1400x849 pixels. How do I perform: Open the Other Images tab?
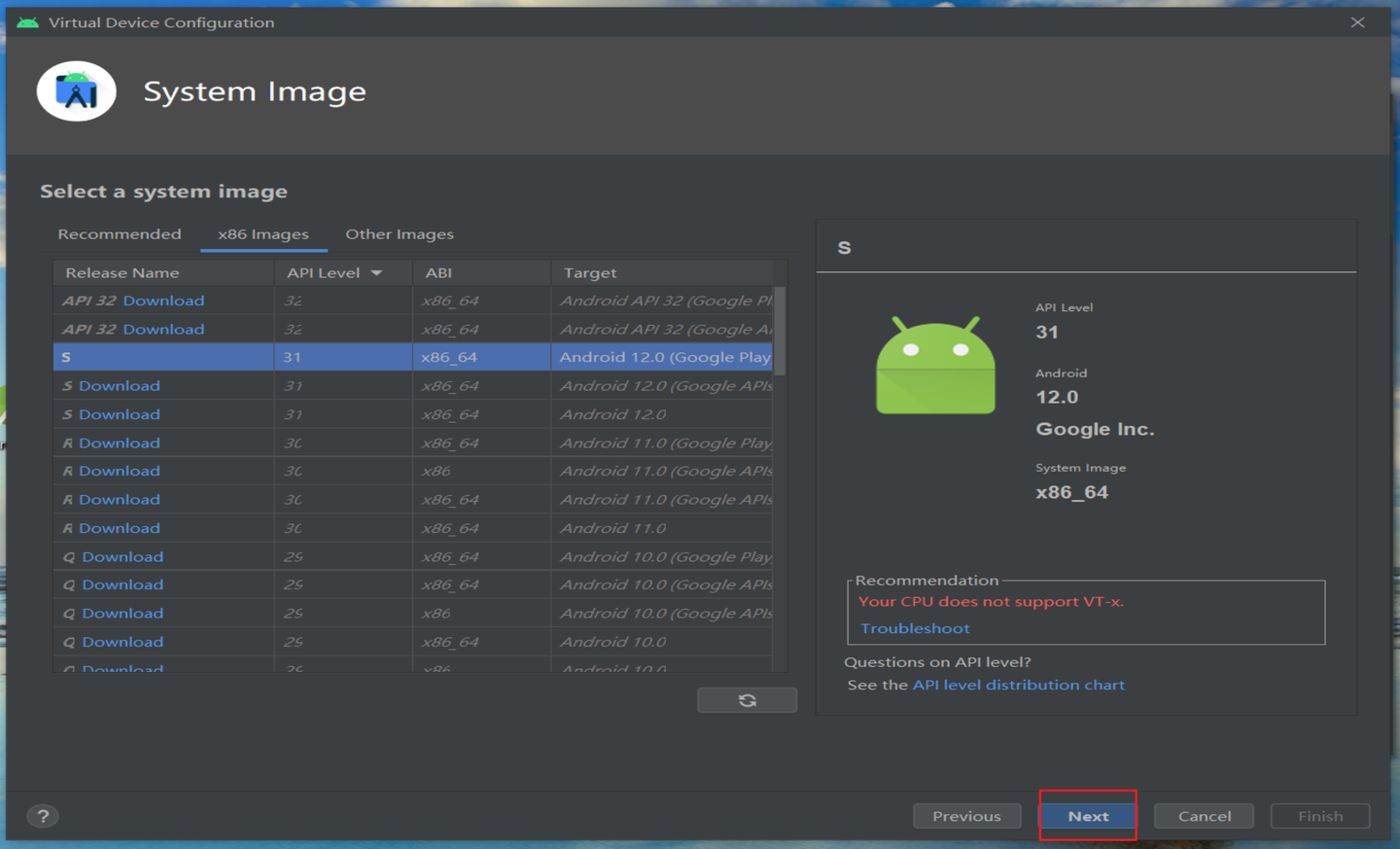tap(399, 233)
